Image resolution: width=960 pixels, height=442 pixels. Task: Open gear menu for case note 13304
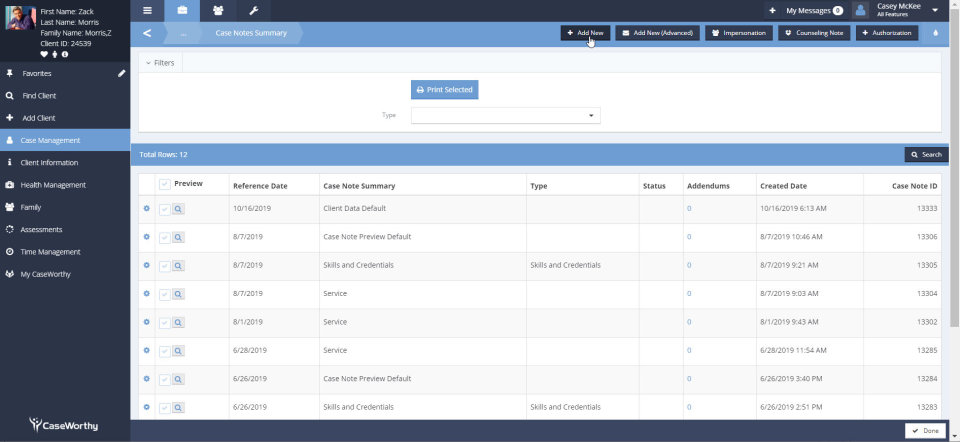pos(146,294)
